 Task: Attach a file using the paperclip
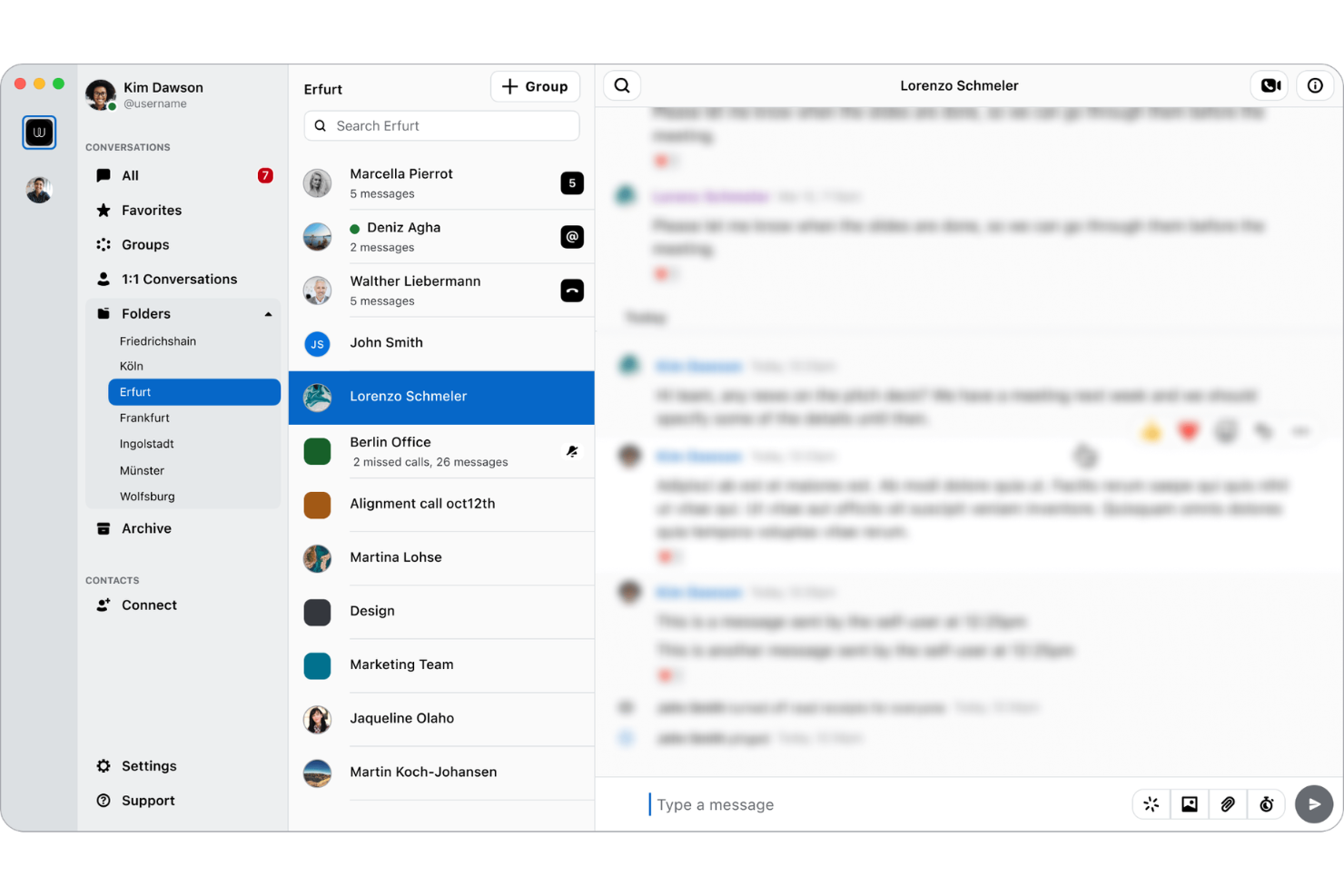(1228, 804)
